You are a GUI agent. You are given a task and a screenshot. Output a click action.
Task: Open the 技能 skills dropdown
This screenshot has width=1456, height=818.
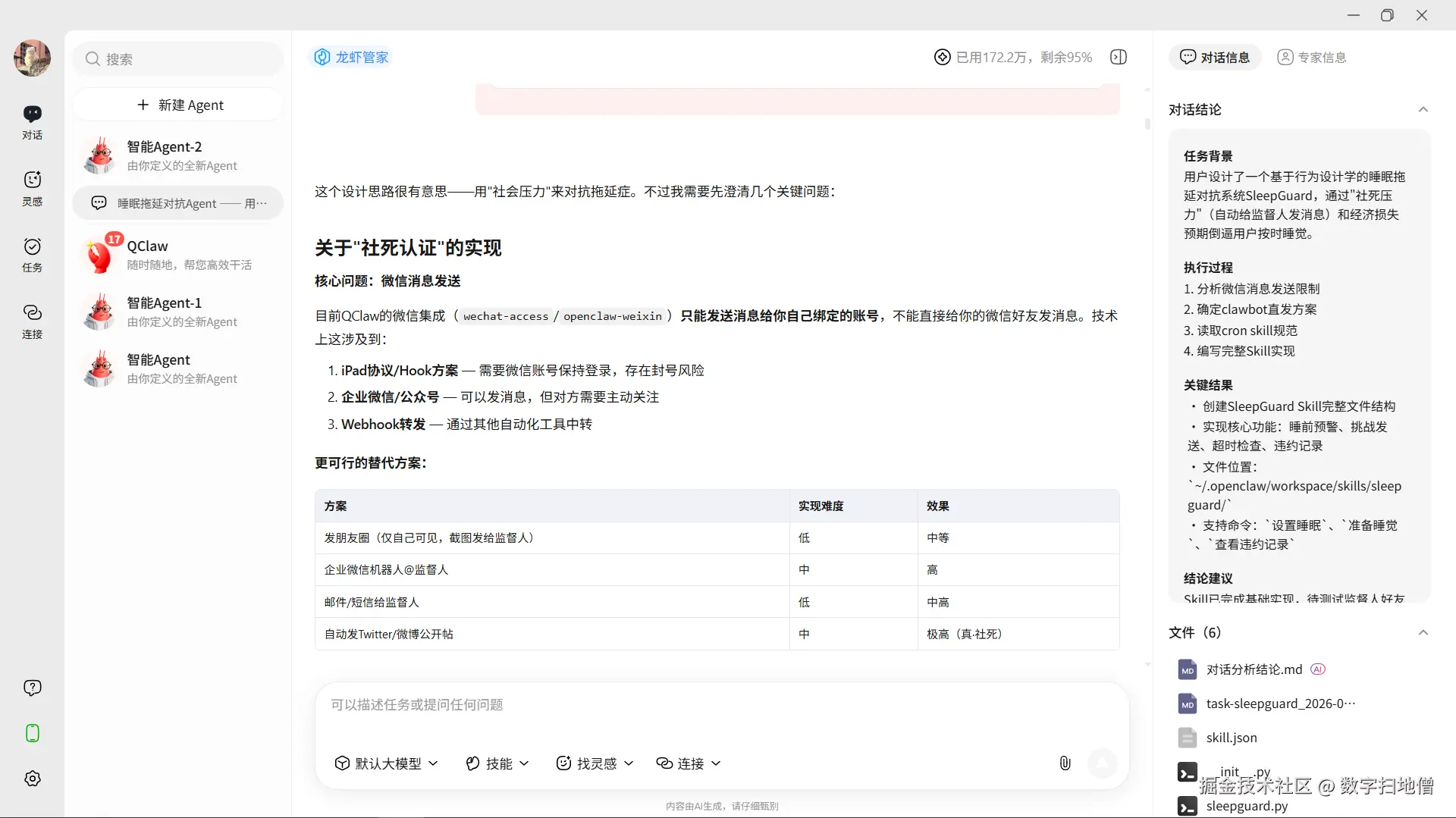[x=497, y=763]
